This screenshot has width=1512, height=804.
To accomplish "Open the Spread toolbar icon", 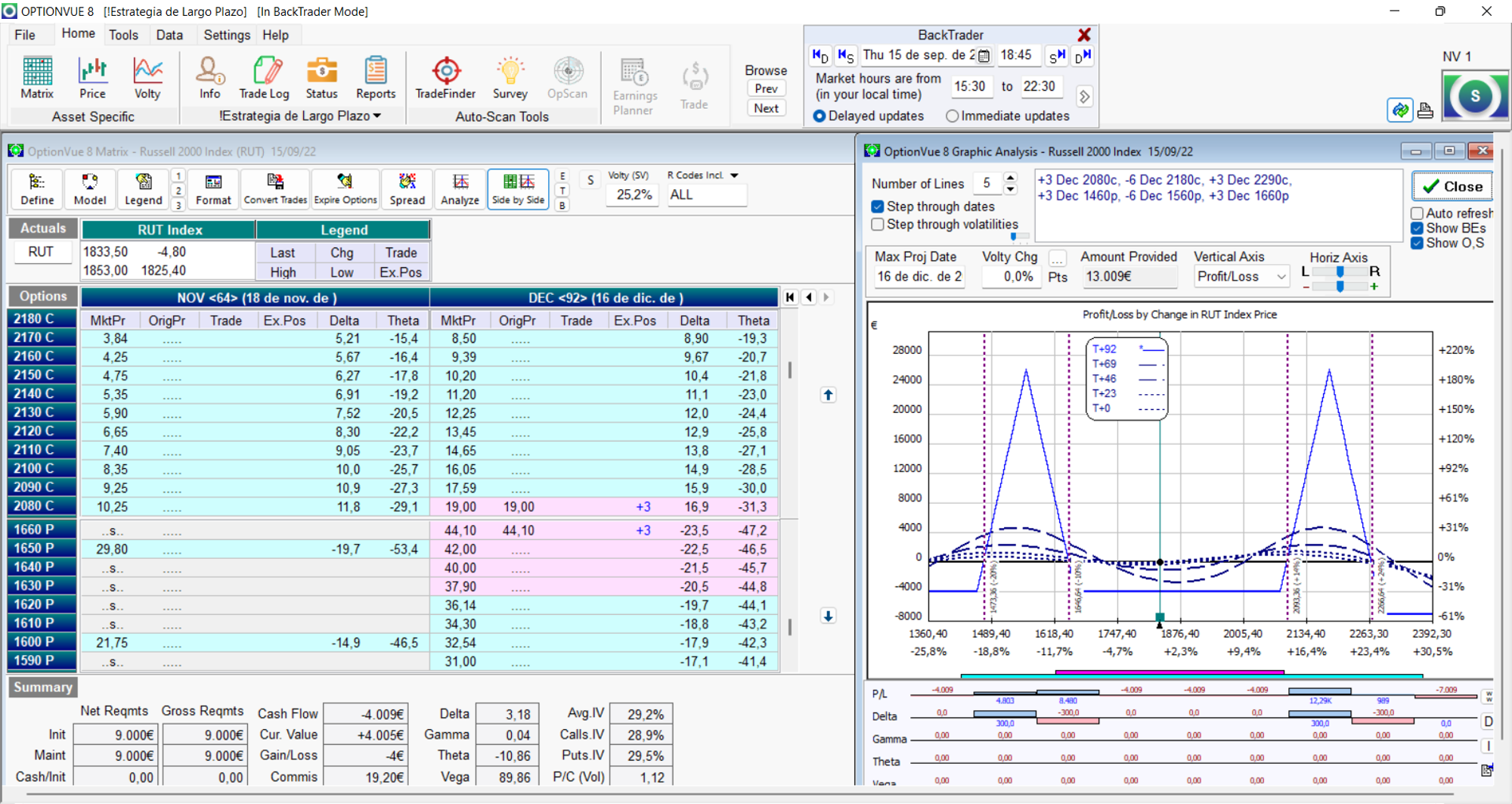I will 407,189.
